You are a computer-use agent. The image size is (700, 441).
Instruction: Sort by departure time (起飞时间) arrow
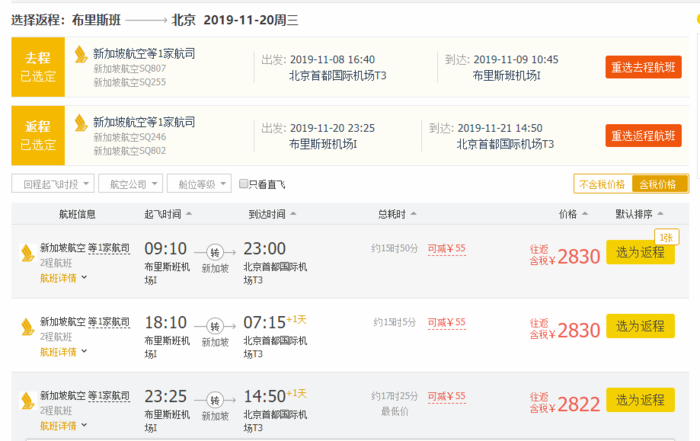[189, 214]
